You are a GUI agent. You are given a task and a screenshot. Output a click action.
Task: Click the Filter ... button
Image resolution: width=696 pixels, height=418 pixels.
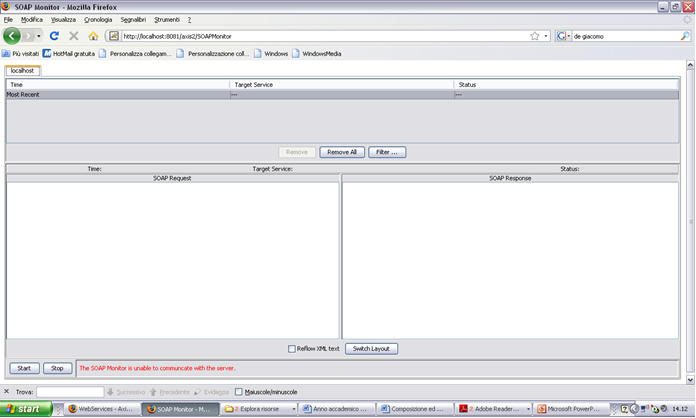coord(386,152)
